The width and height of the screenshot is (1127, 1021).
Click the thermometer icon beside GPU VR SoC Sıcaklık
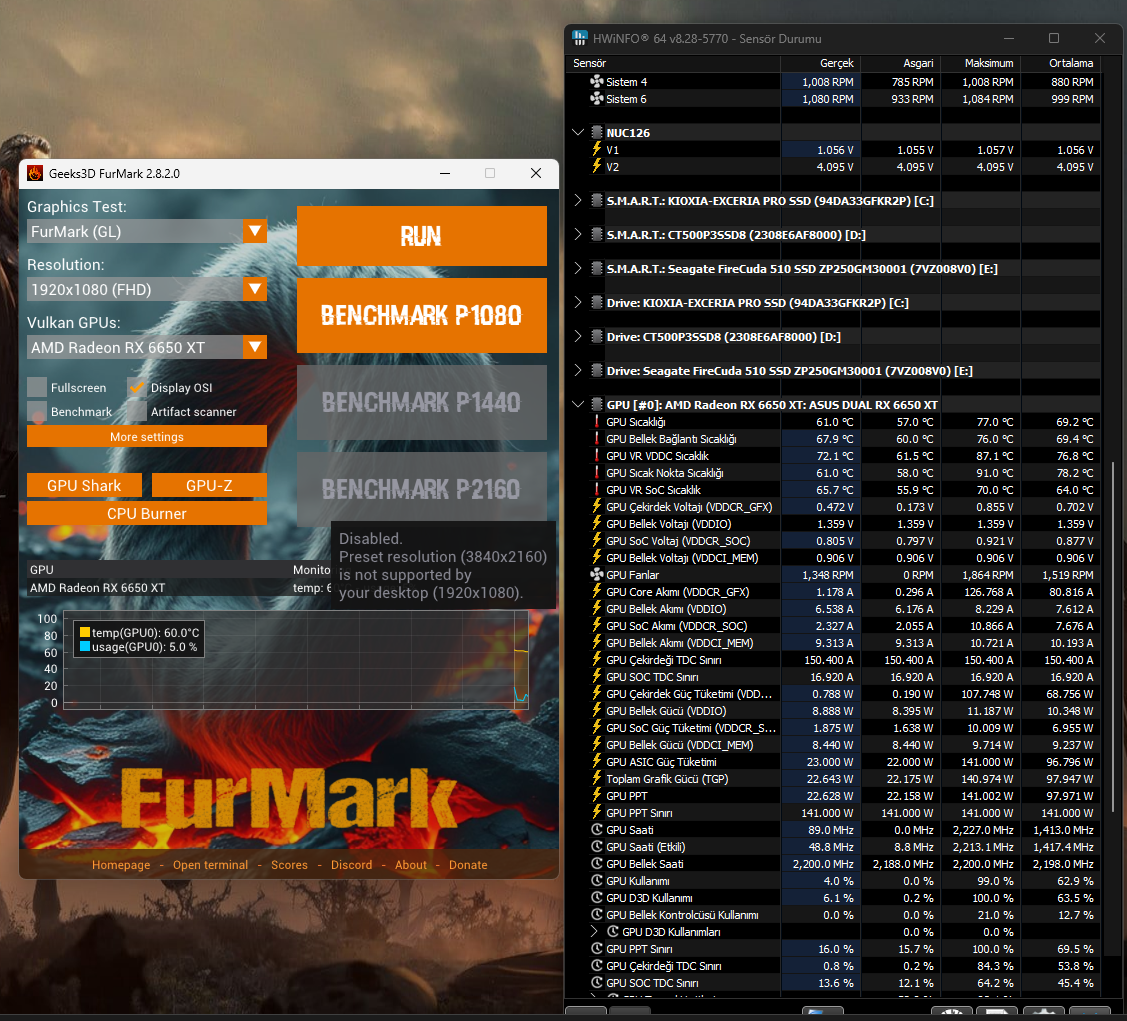tap(597, 490)
